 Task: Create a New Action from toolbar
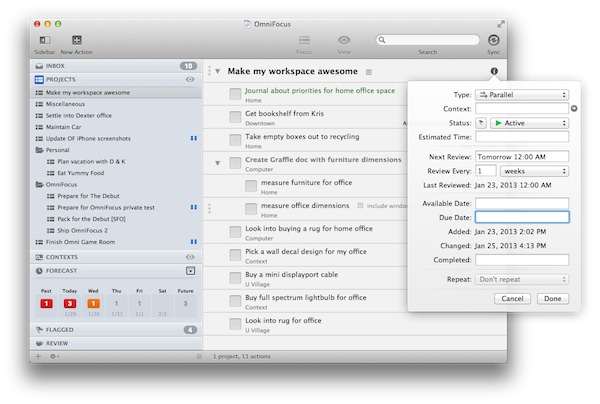pyautogui.click(x=77, y=40)
